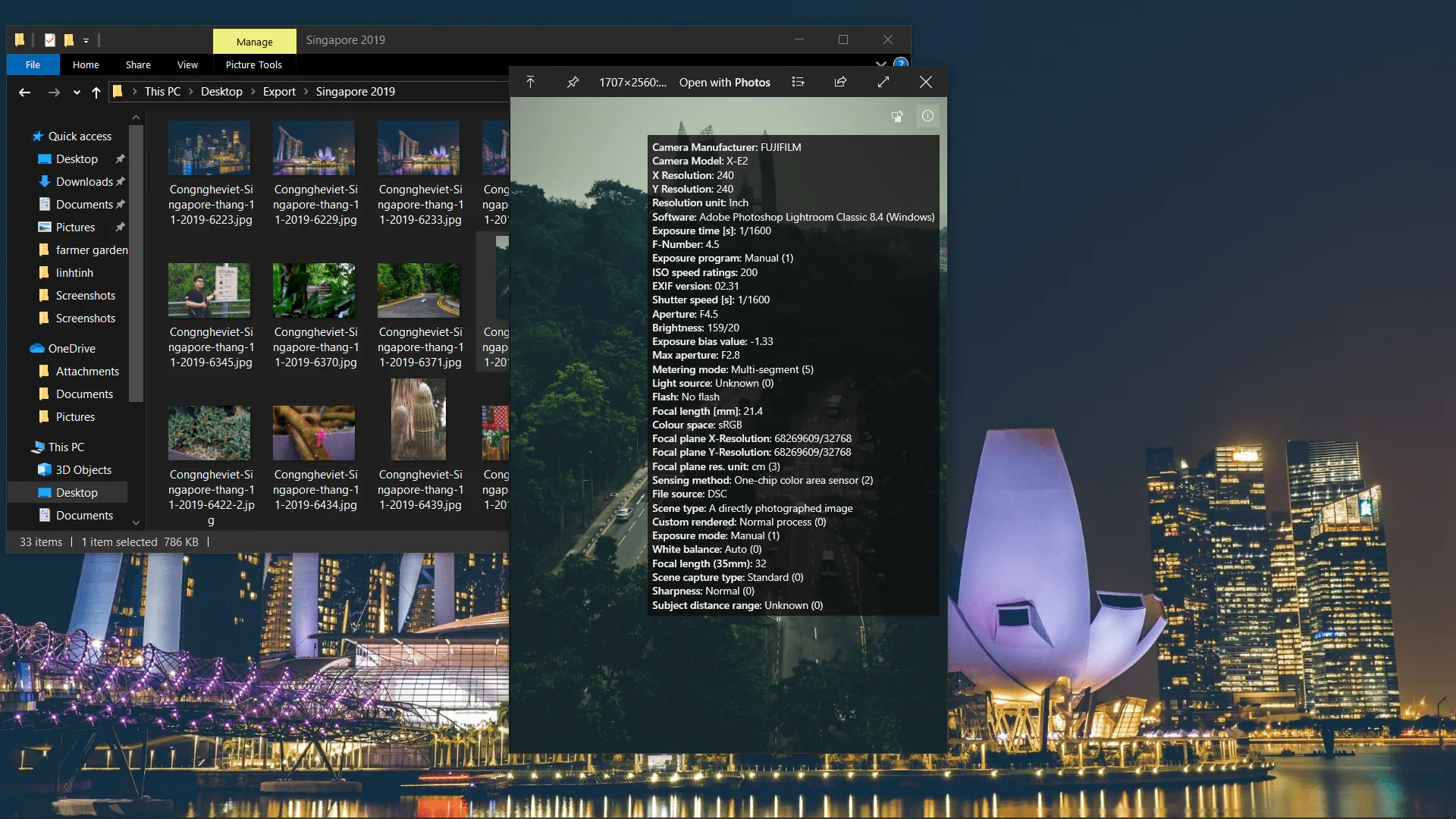Open the File tab in Explorer
Screen dimensions: 1456x819
(x=33, y=64)
